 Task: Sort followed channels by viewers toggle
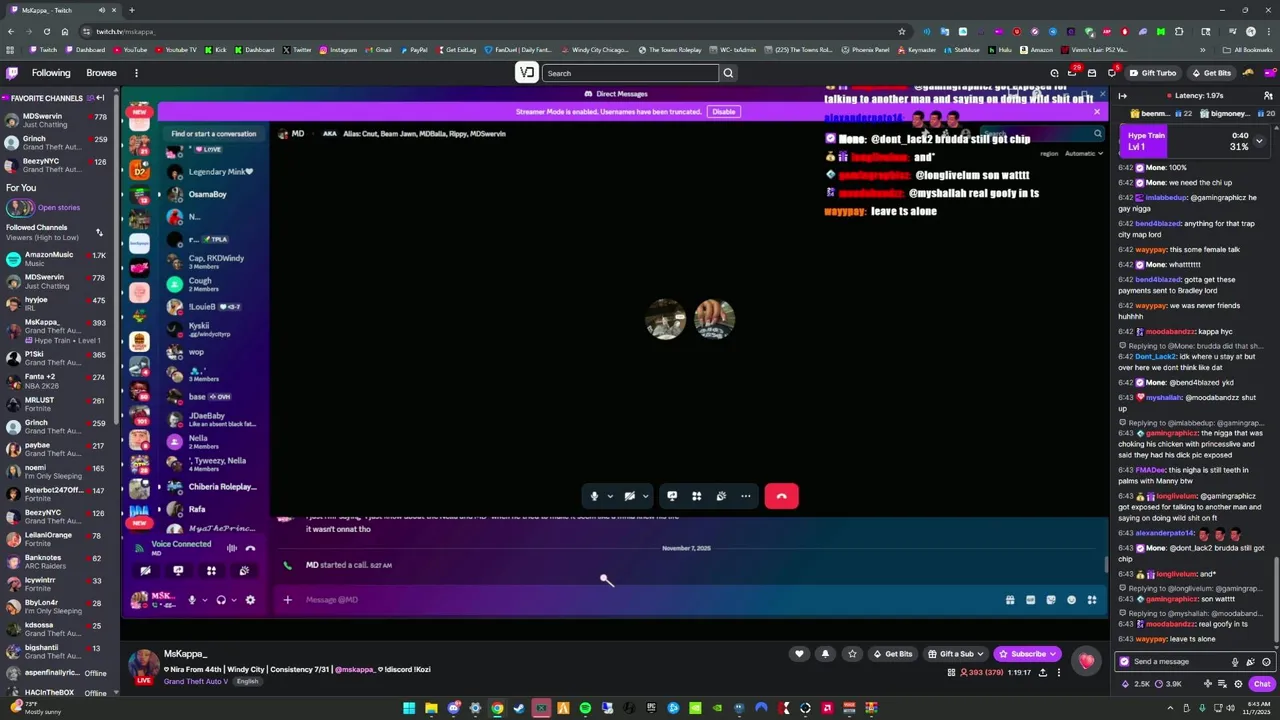99,232
